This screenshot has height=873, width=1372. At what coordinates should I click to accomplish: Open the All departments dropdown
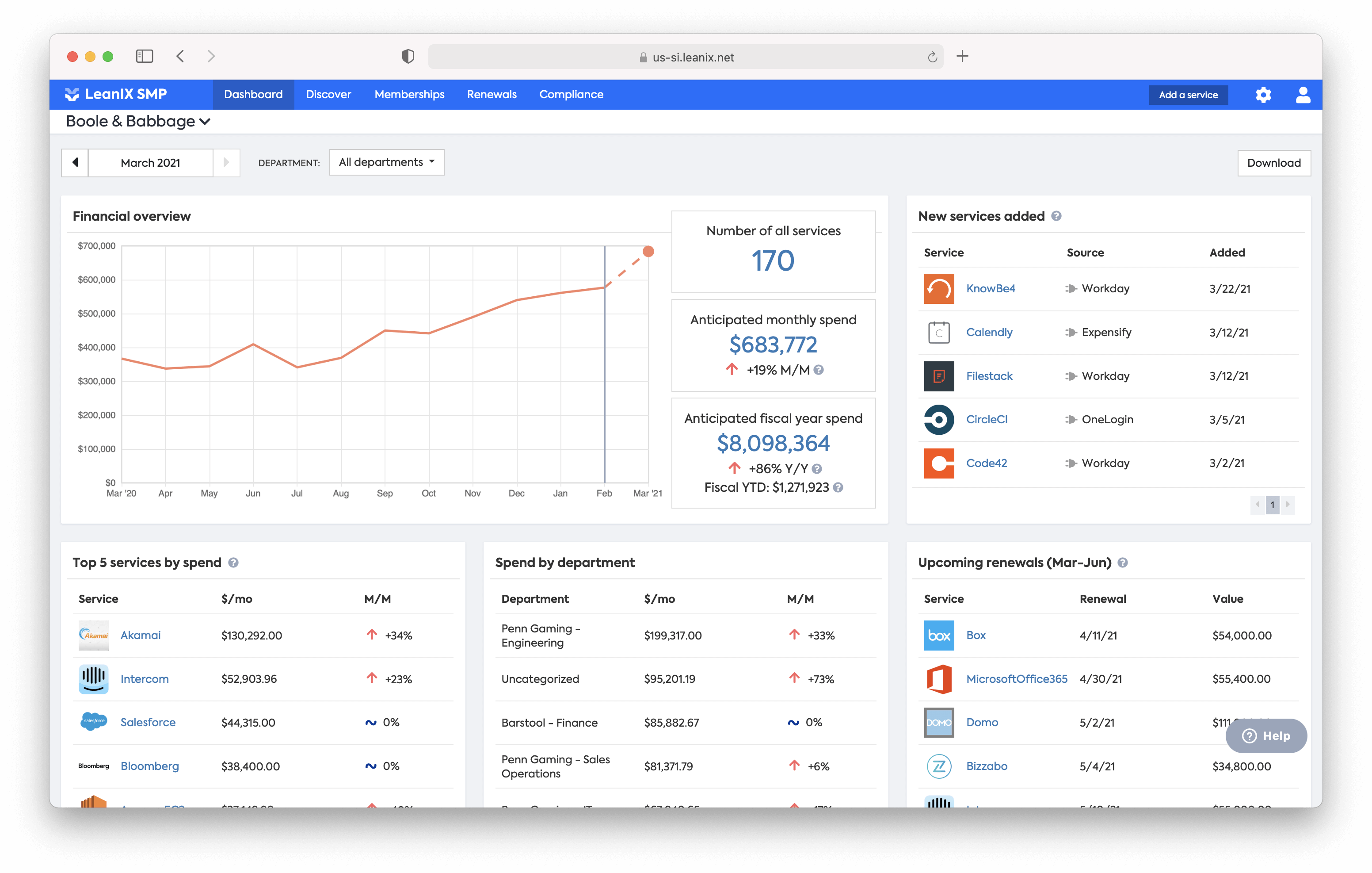coord(386,162)
